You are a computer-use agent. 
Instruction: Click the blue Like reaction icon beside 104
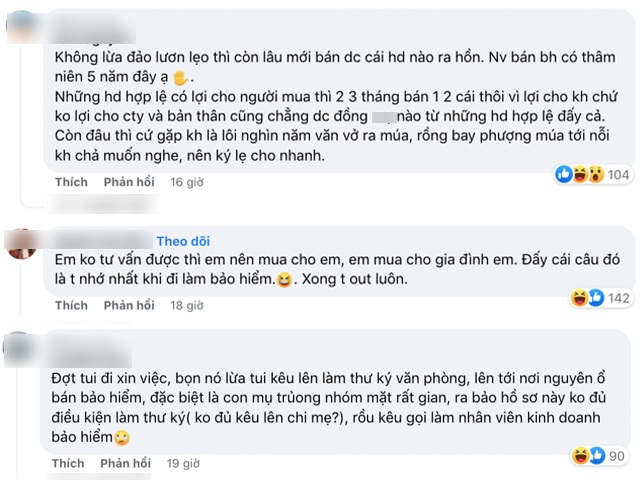tap(564, 175)
